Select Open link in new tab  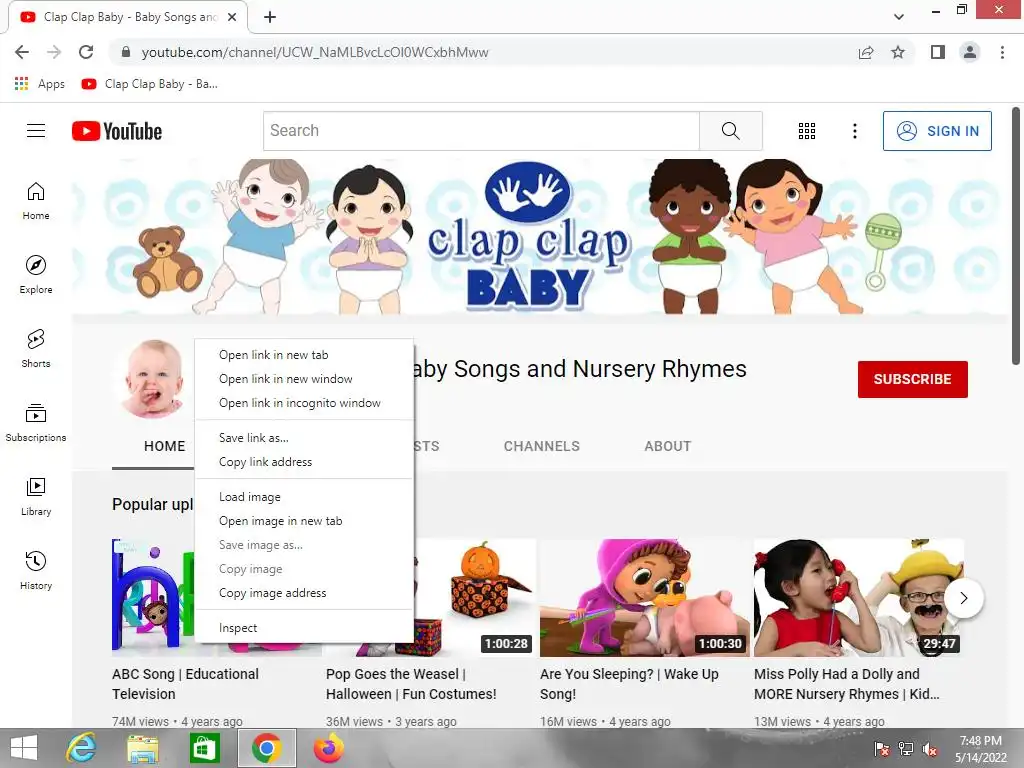[304, 355]
